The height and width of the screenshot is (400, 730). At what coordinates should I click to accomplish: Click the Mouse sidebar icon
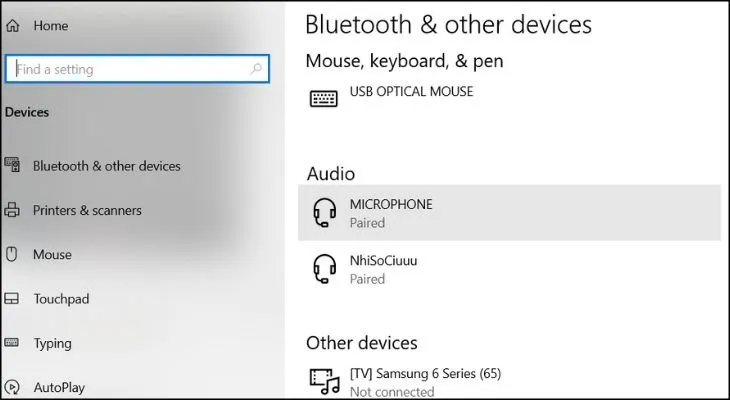point(12,254)
